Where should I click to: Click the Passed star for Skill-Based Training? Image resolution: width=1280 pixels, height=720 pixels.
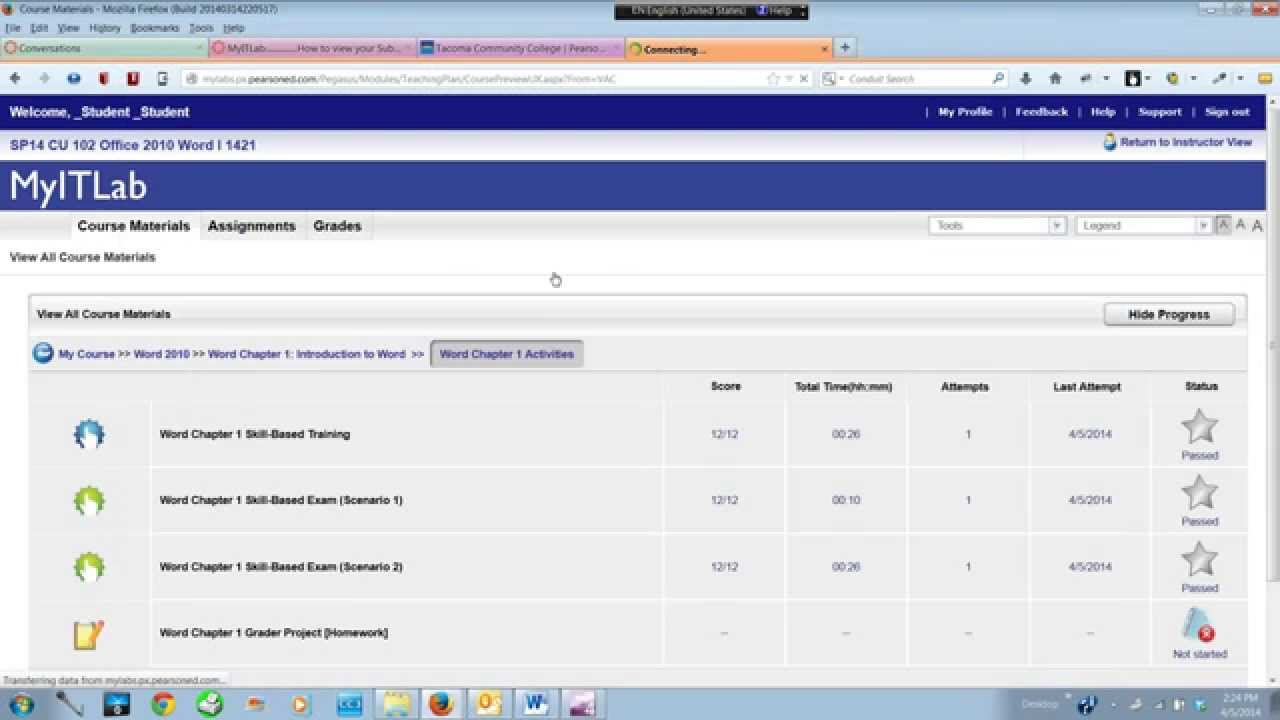pyautogui.click(x=1199, y=428)
